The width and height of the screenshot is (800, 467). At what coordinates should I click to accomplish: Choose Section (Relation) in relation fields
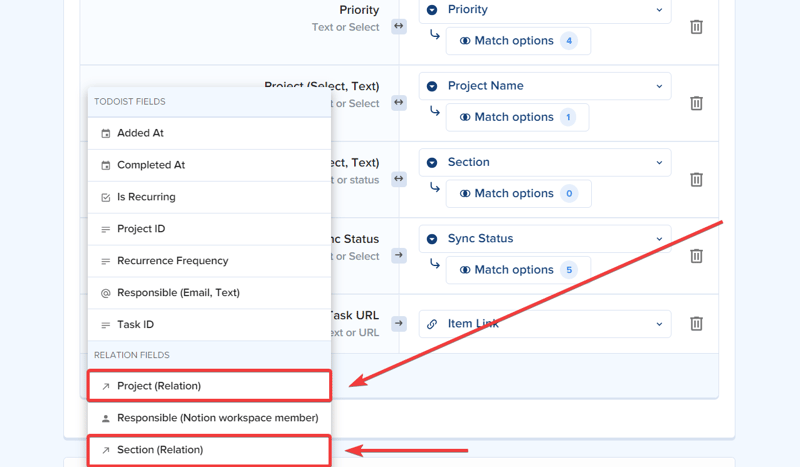click(x=209, y=450)
